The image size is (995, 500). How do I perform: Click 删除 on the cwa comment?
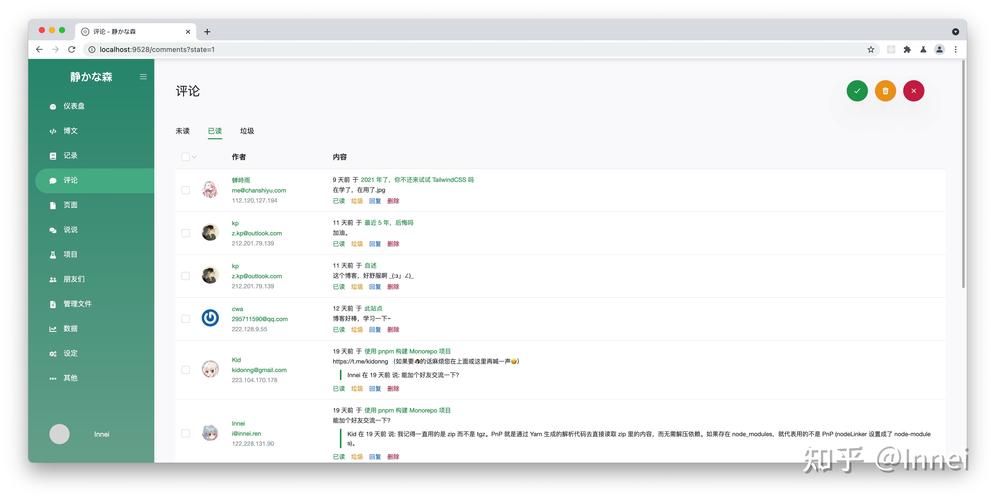[393, 329]
